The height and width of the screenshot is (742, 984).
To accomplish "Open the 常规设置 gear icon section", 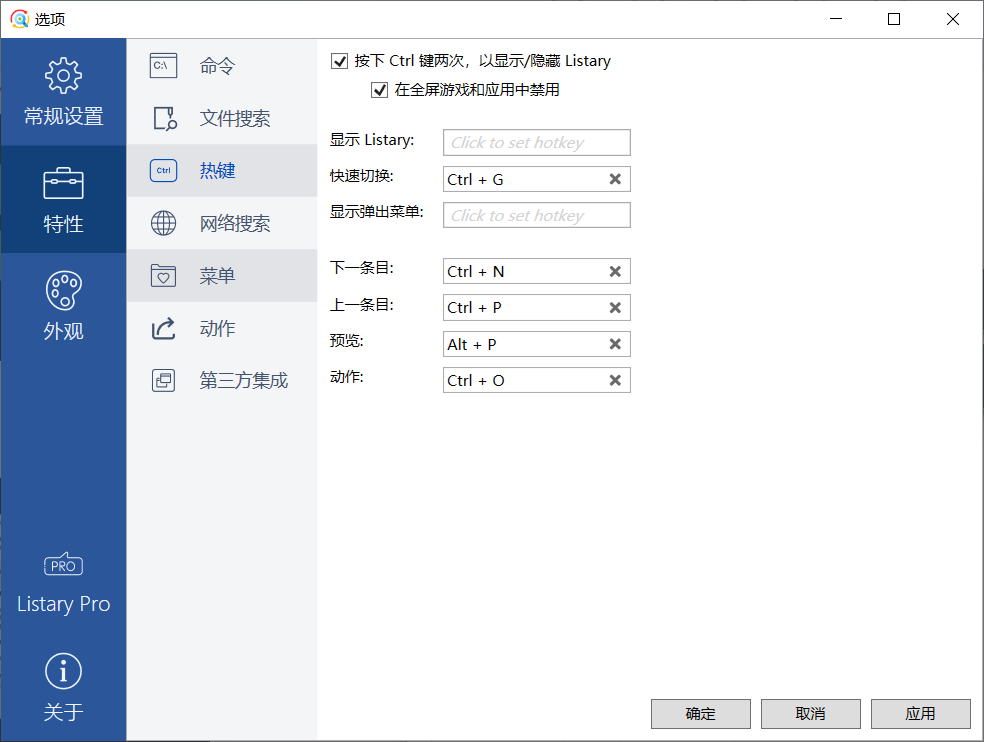I will [63, 75].
